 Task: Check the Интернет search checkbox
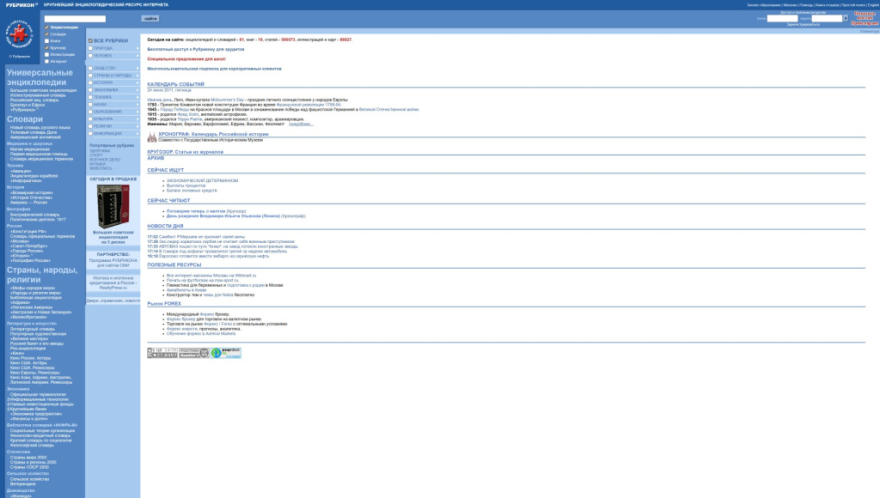(47, 60)
